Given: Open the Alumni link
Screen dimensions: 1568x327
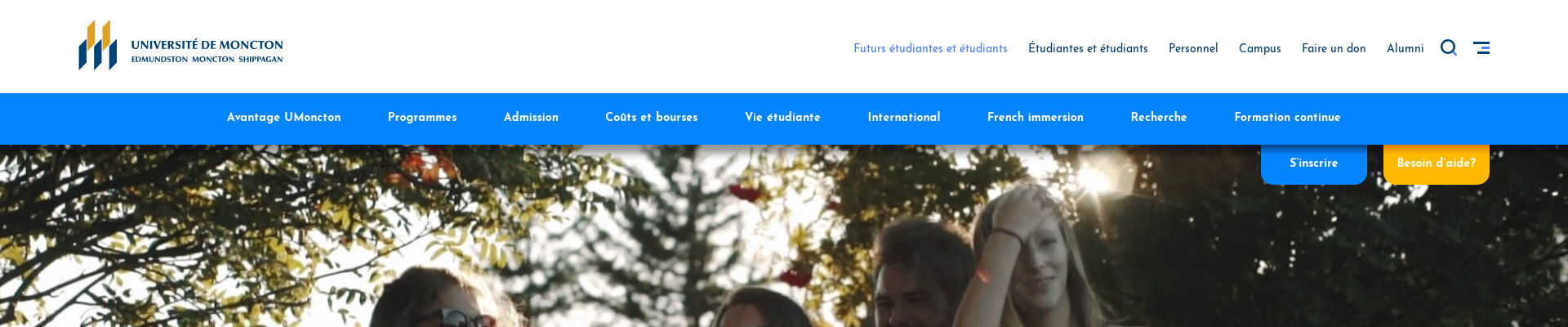Looking at the screenshot, I should tap(1405, 48).
